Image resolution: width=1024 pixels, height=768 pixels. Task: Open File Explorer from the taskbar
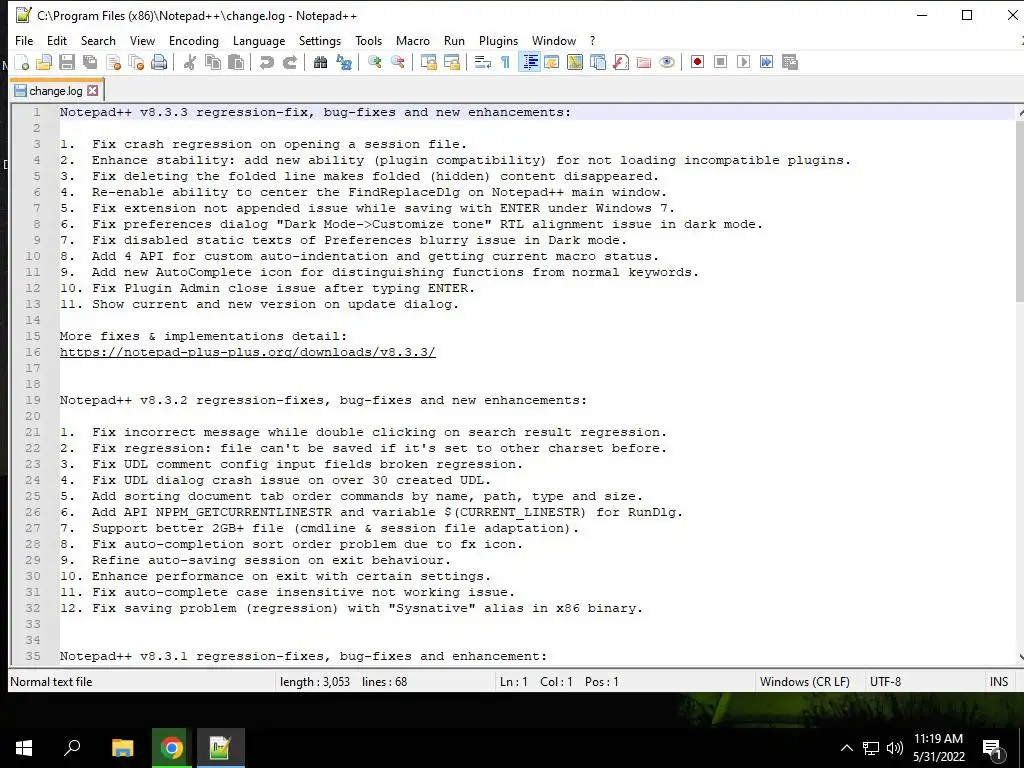click(122, 748)
